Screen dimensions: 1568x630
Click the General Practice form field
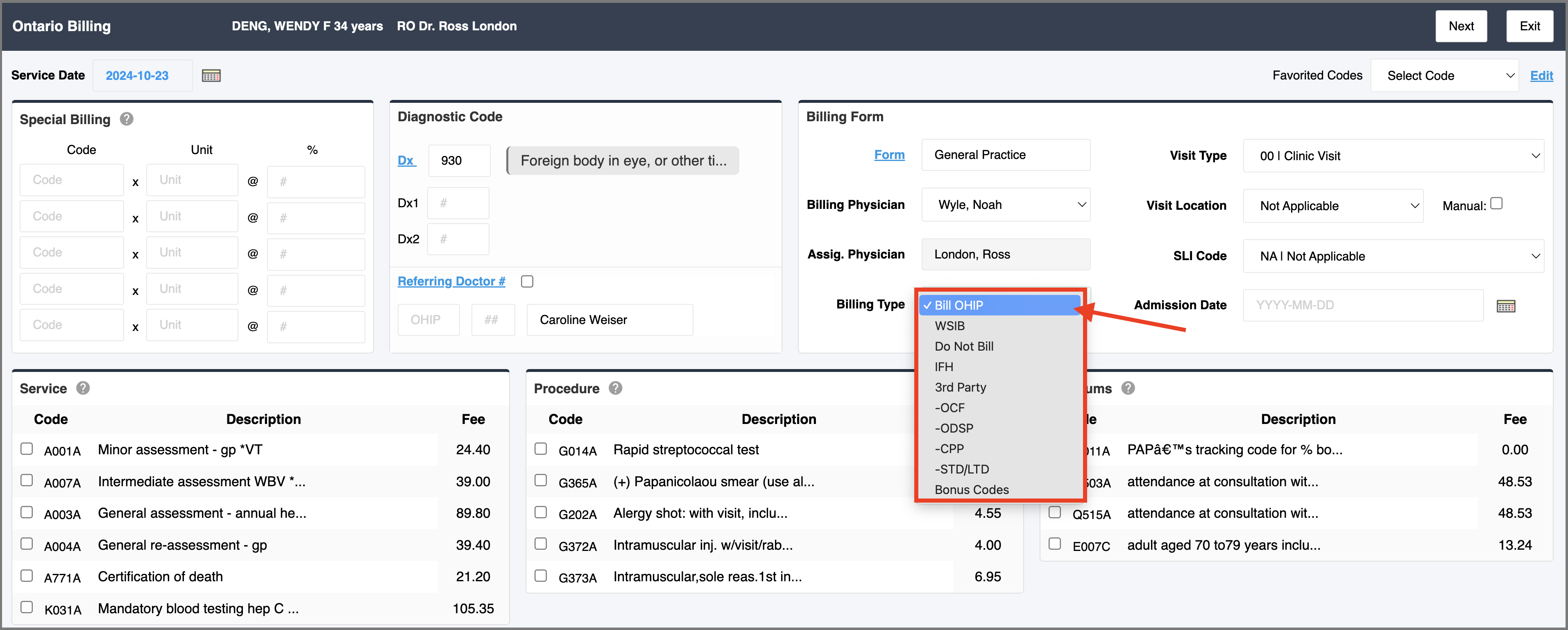click(x=1006, y=154)
